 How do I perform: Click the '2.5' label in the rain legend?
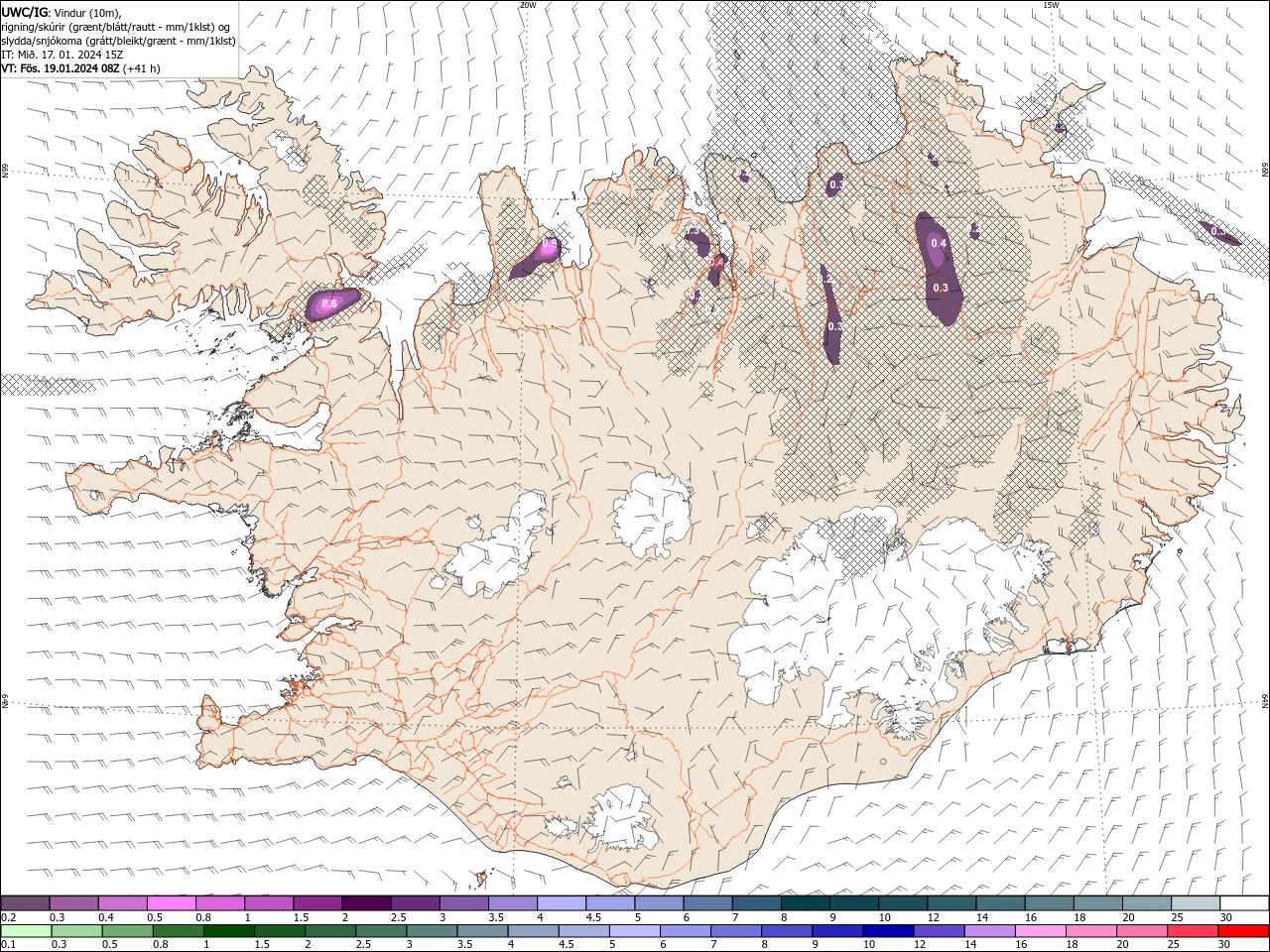pyautogui.click(x=363, y=944)
